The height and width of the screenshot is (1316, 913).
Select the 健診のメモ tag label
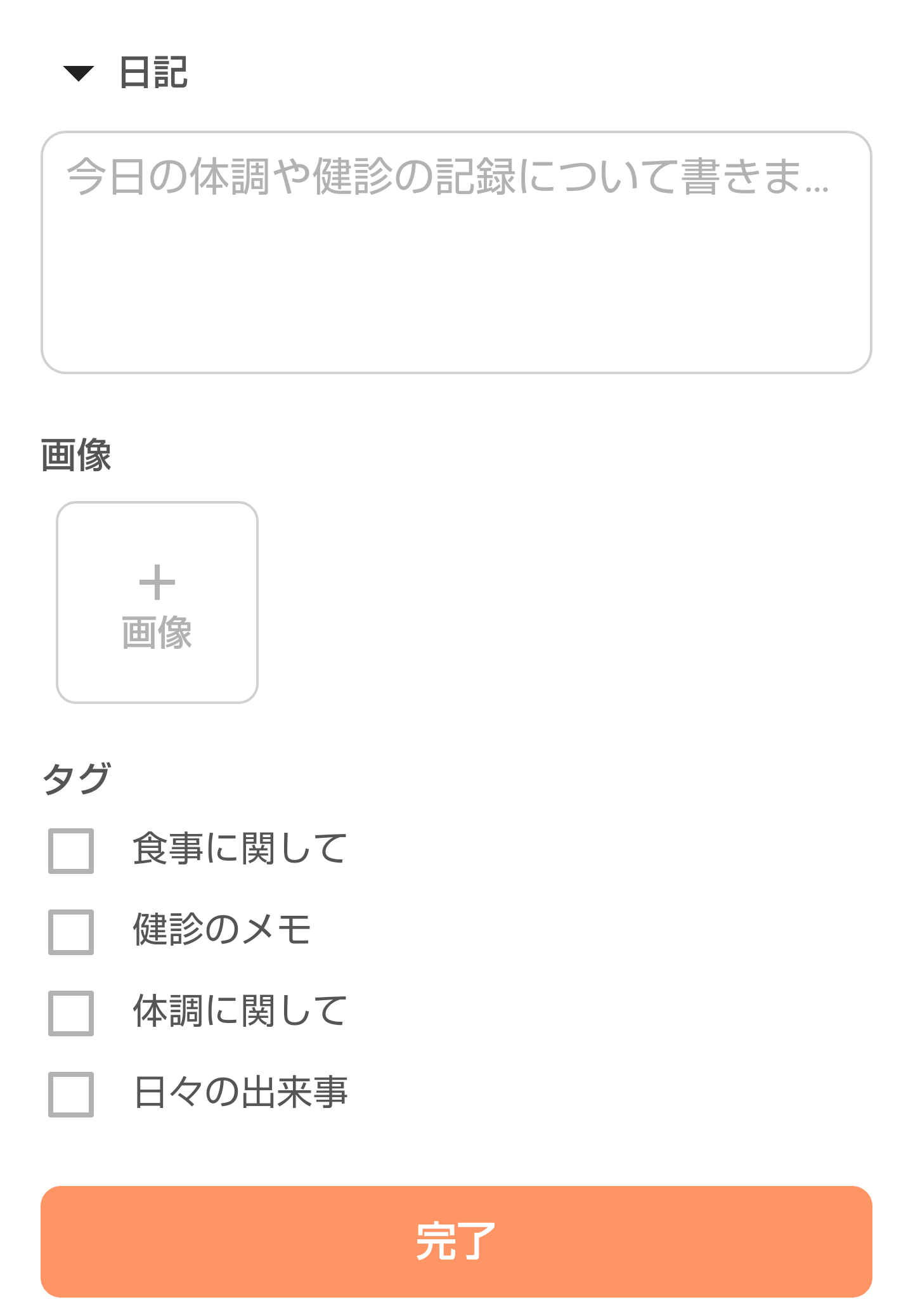222,930
